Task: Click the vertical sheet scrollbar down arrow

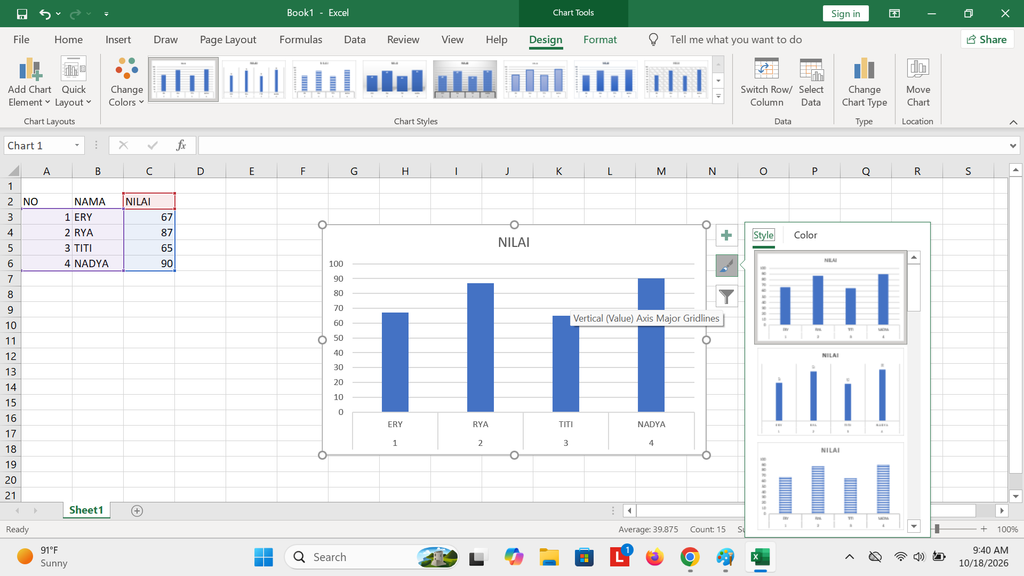Action: 1015,496
